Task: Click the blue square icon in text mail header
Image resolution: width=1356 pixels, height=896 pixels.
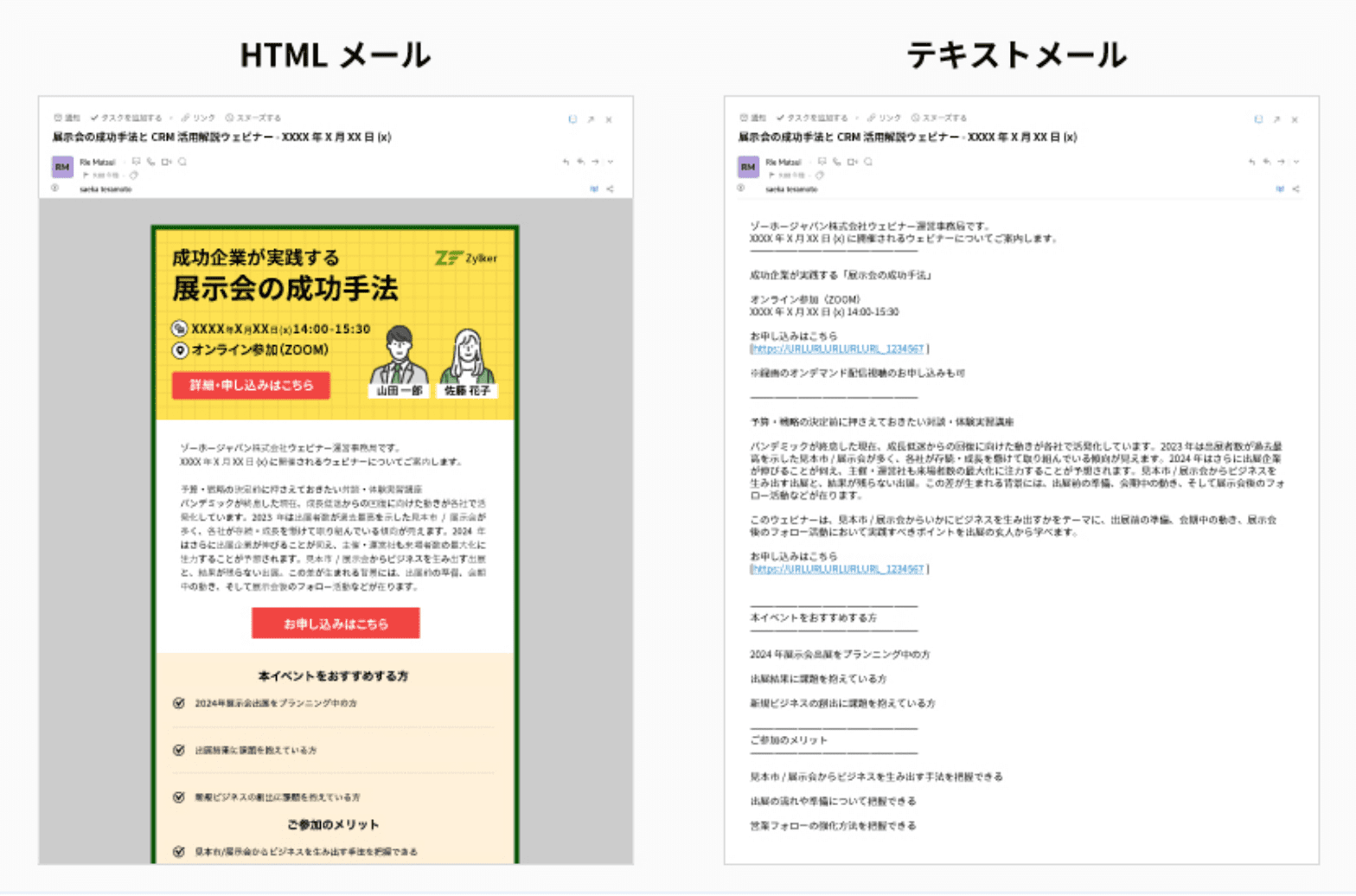Action: [1258, 119]
